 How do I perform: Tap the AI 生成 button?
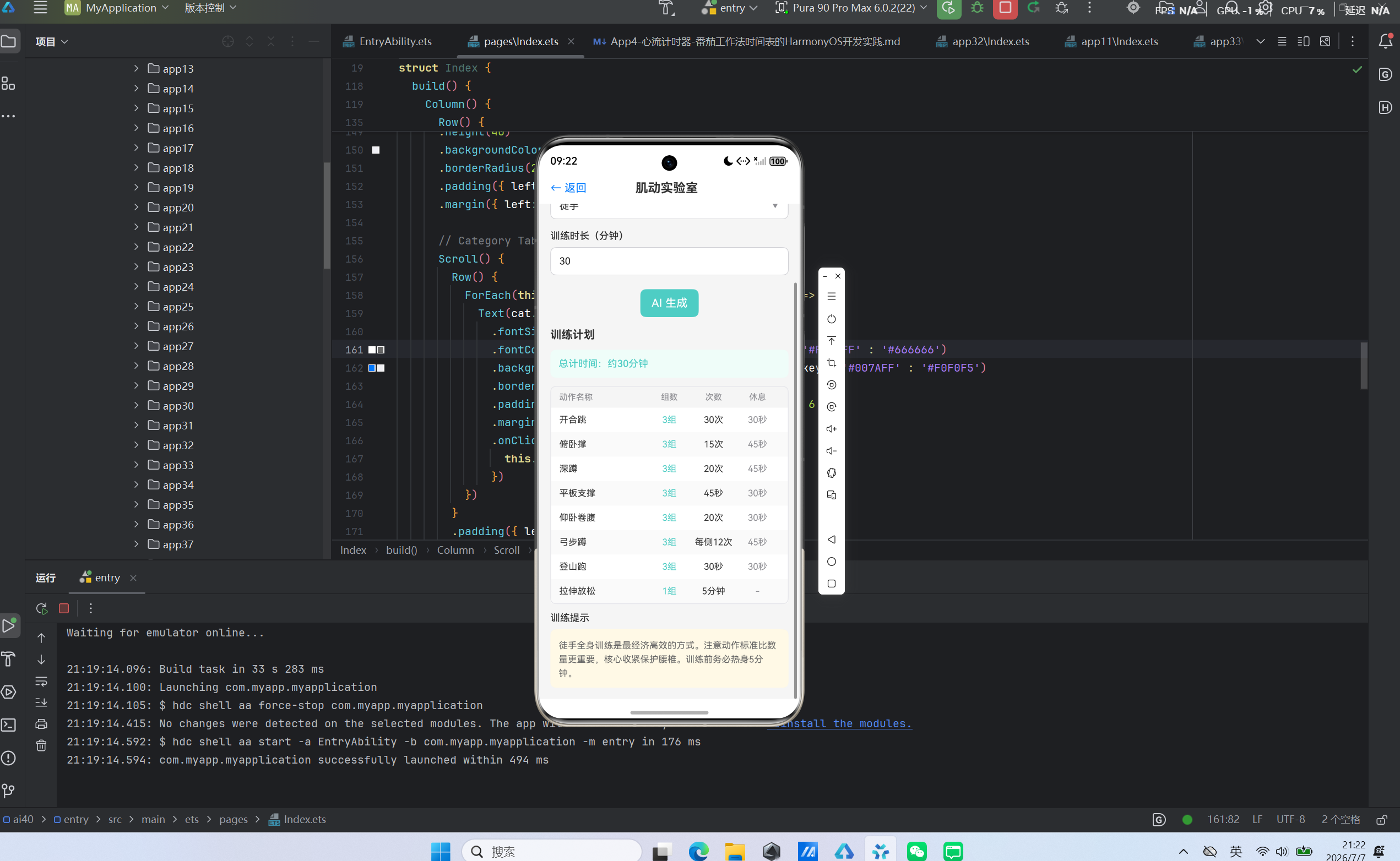point(669,303)
